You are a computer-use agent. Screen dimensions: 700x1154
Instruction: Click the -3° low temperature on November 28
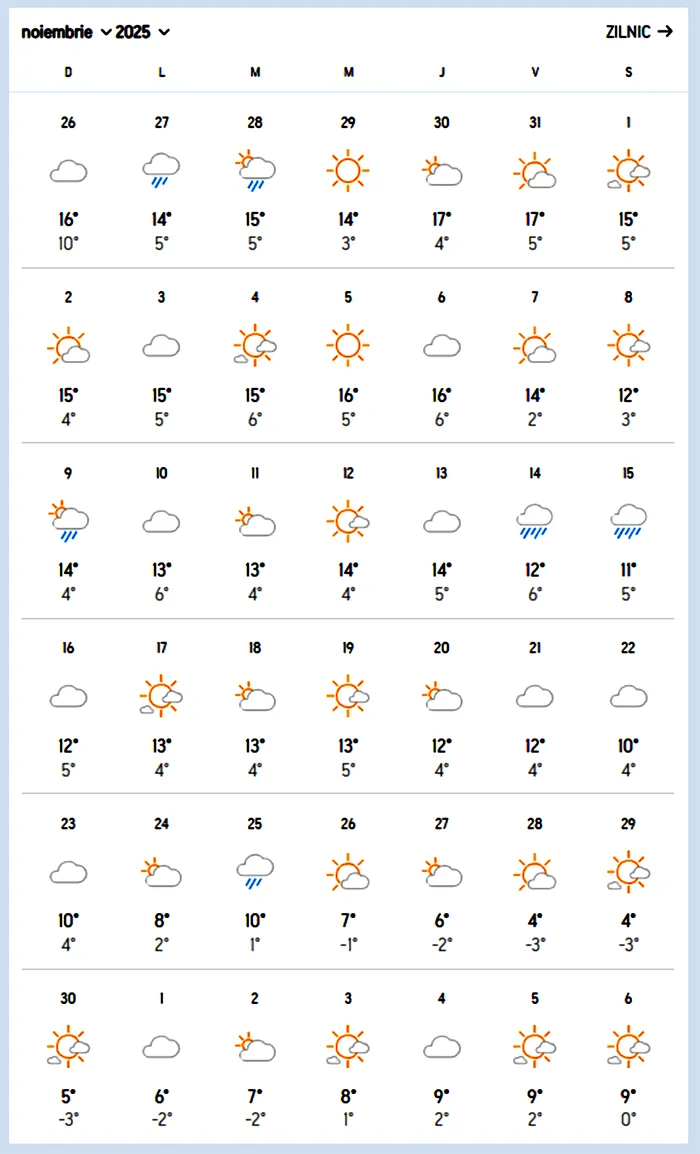point(535,942)
